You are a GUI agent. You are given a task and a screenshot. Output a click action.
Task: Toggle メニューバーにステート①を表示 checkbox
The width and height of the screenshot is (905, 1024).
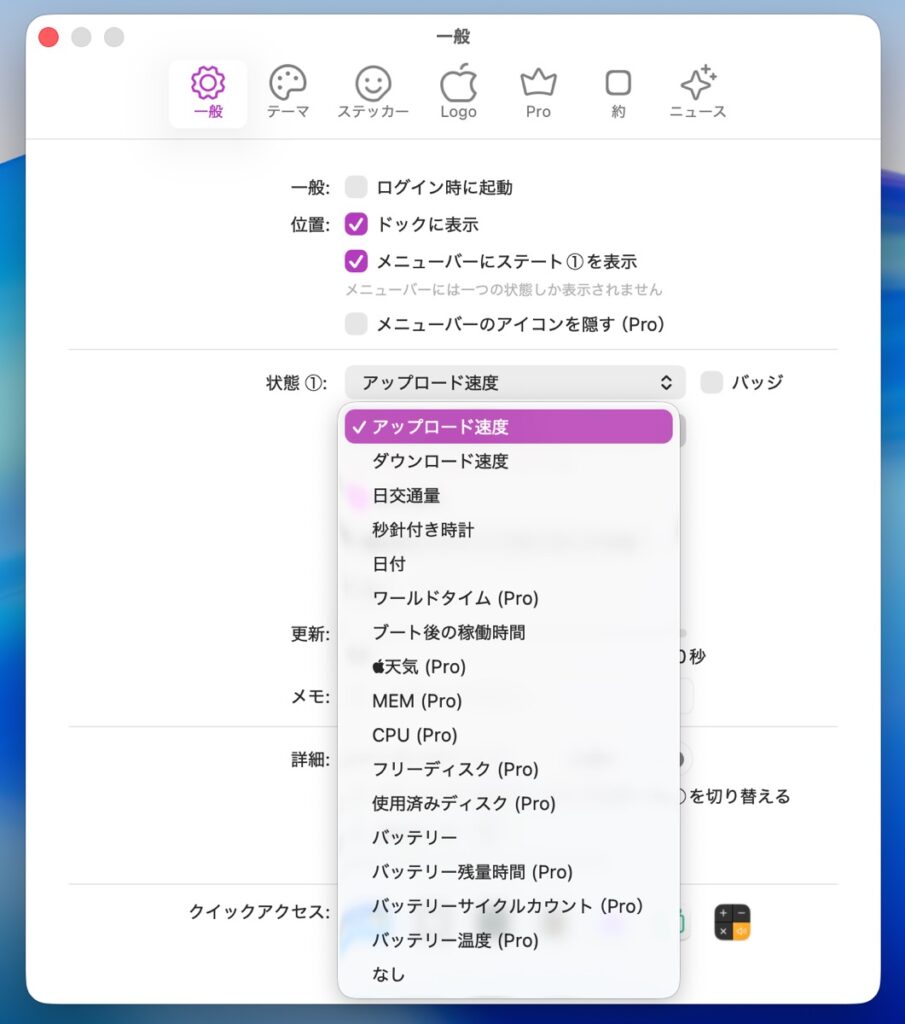point(356,261)
